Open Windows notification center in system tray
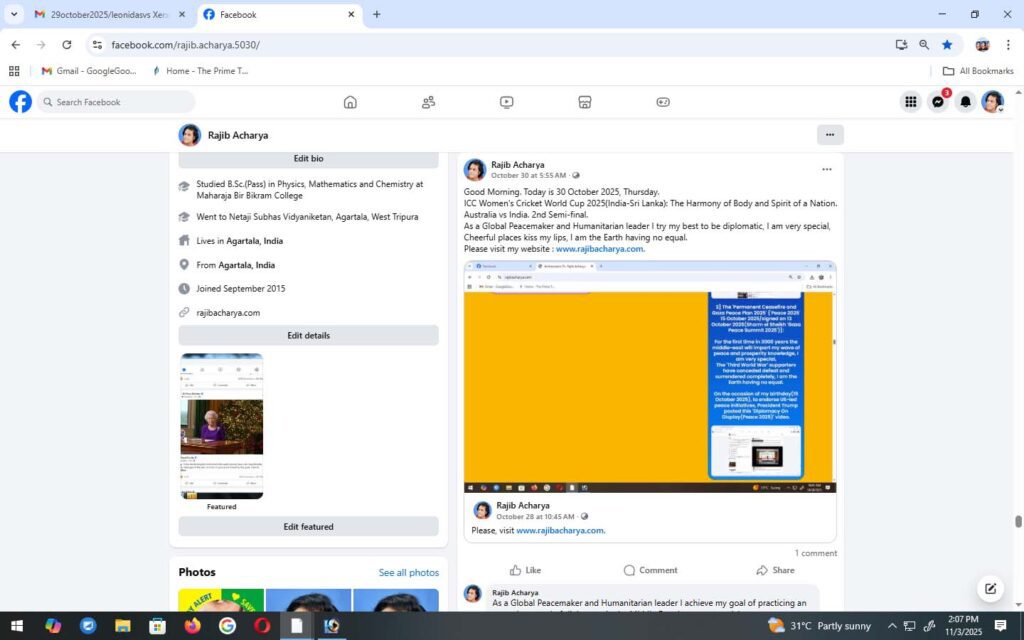Viewport: 1024px width, 640px height. click(x=1000, y=626)
